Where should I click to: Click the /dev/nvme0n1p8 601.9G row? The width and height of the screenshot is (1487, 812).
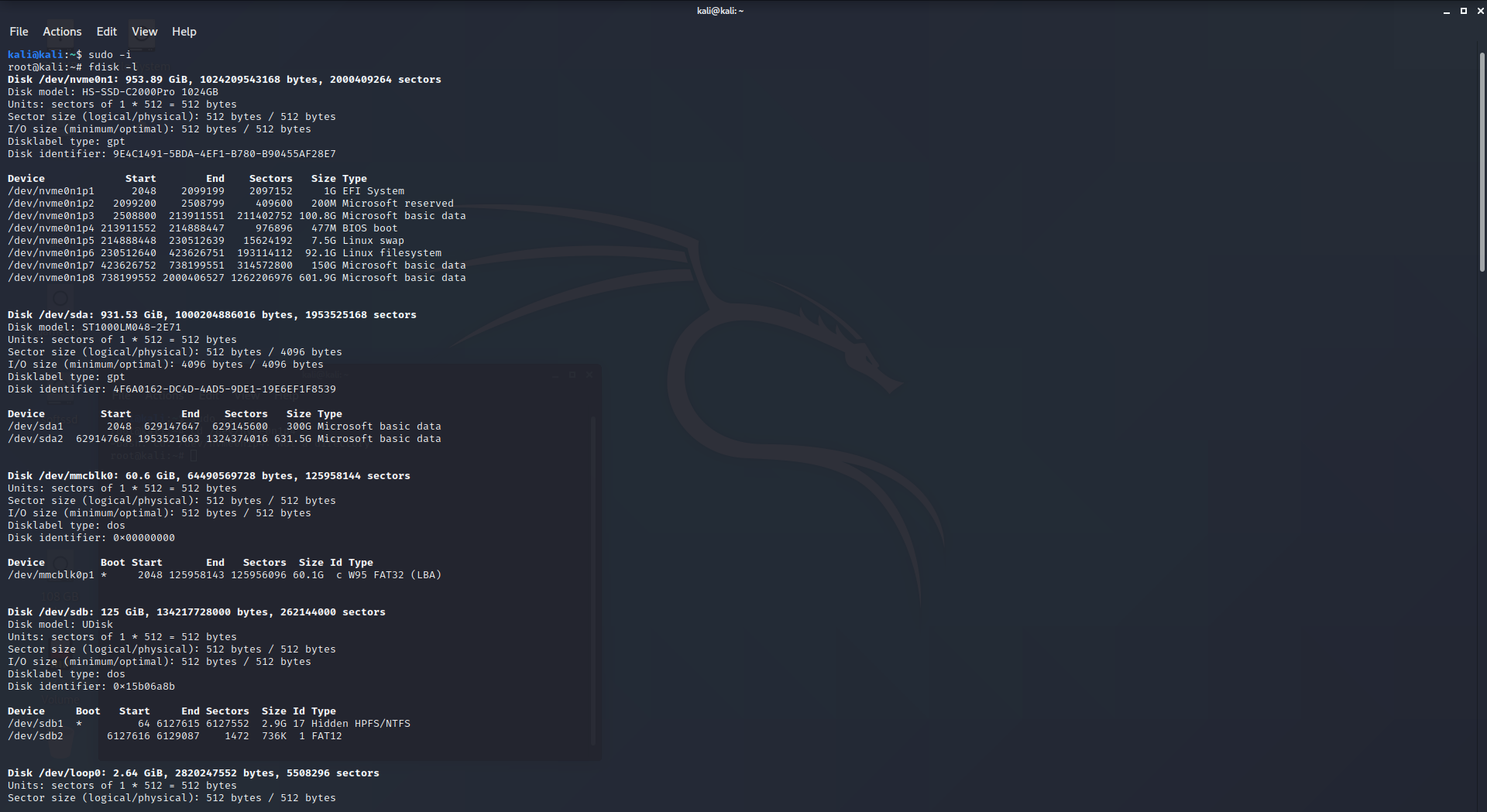click(237, 278)
